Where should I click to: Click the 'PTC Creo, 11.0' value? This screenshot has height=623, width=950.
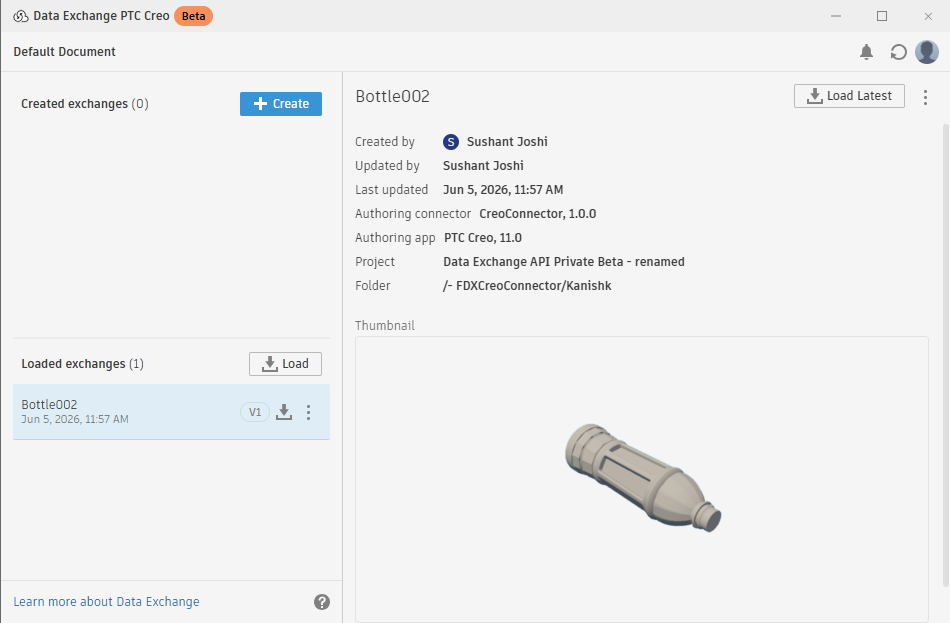(483, 238)
